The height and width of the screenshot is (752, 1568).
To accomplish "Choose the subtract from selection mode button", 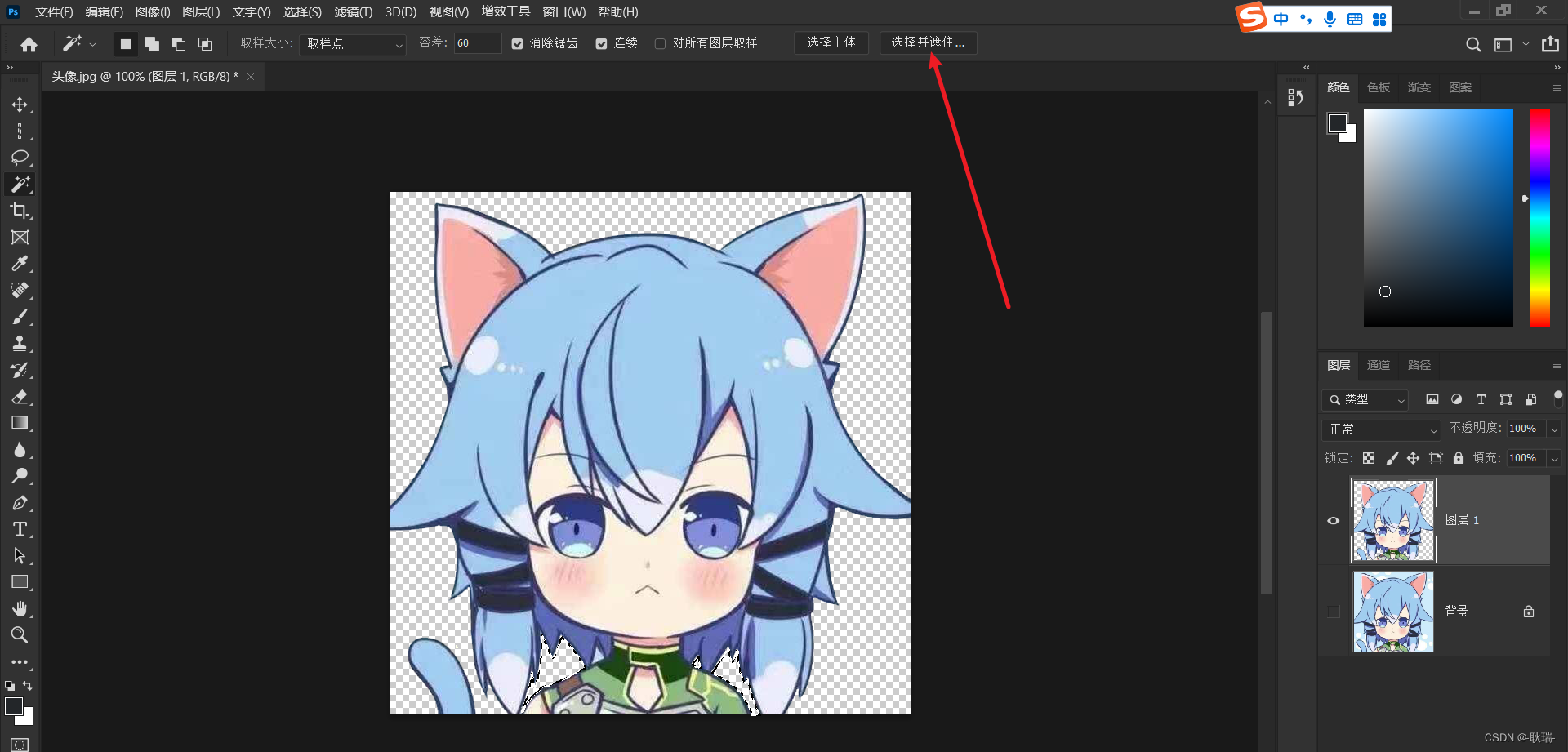I will (179, 44).
